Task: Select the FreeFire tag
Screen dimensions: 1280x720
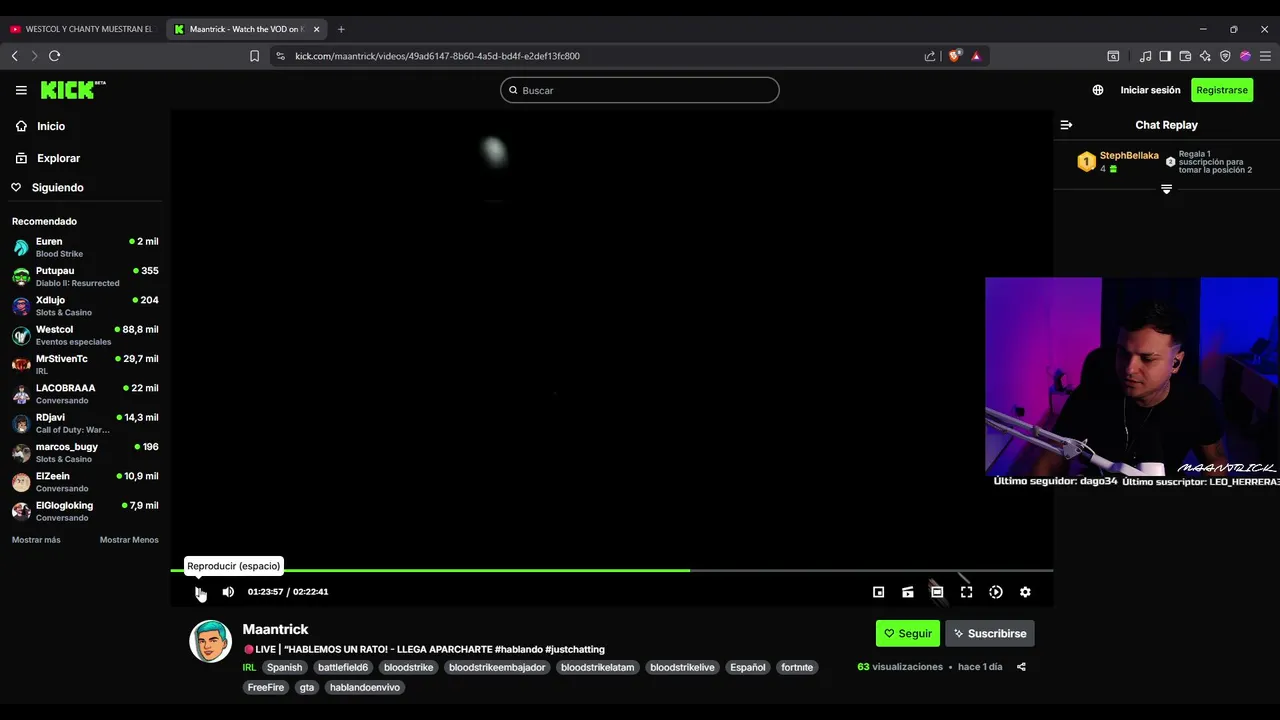Action: pos(266,687)
